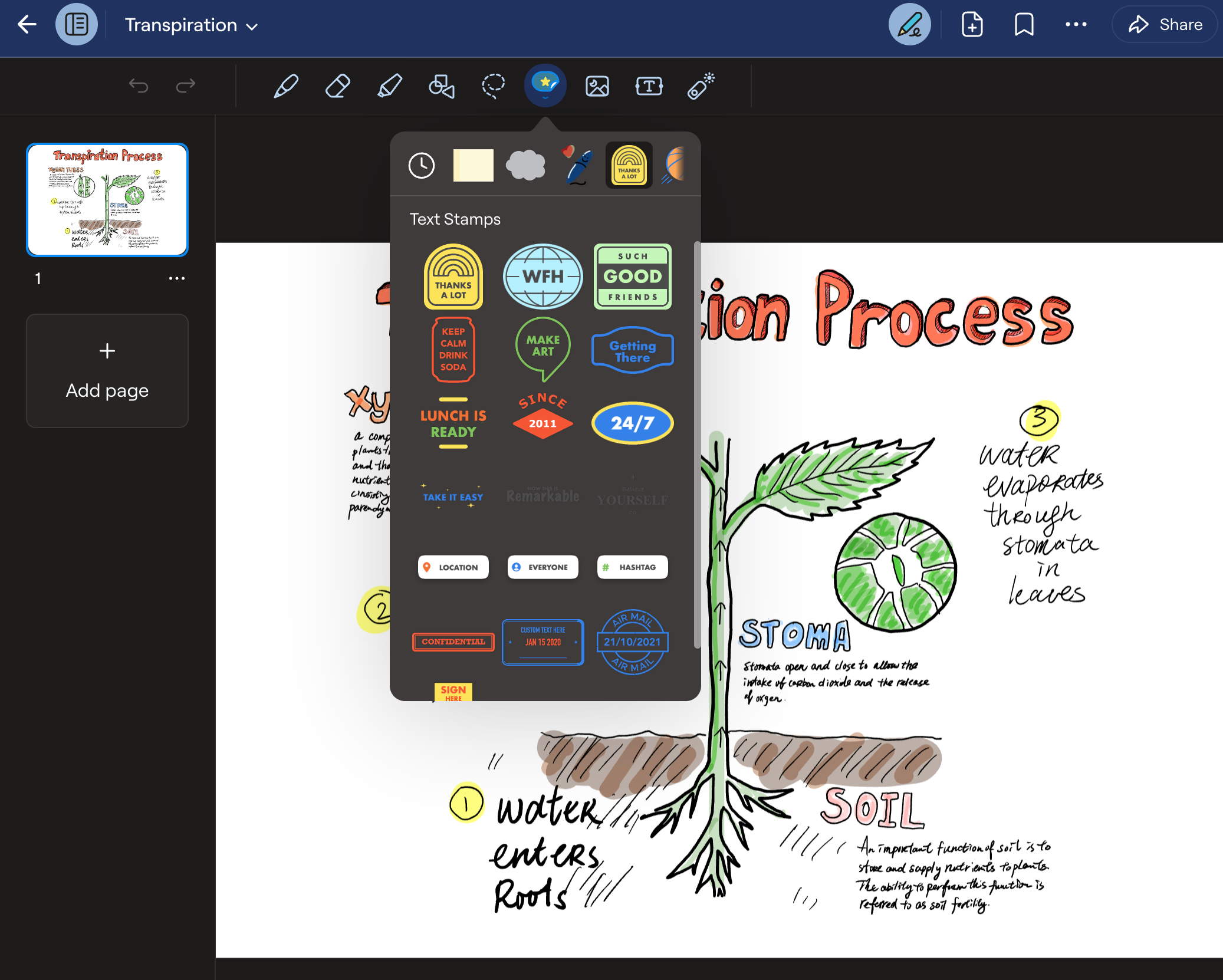Select the orange sticker category tab
This screenshot has width=1223, height=980.
click(676, 166)
